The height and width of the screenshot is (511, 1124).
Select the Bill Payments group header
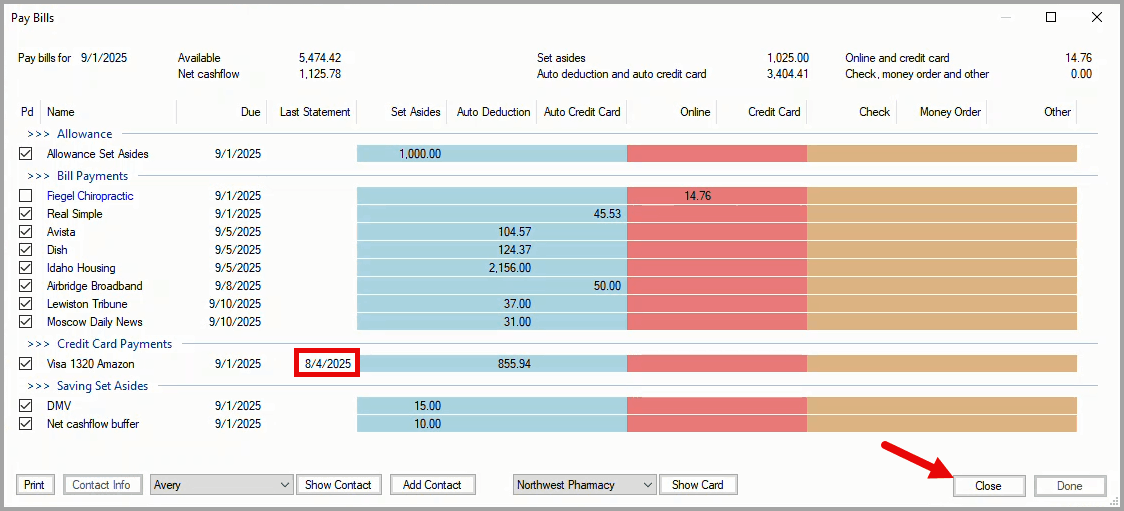click(92, 176)
